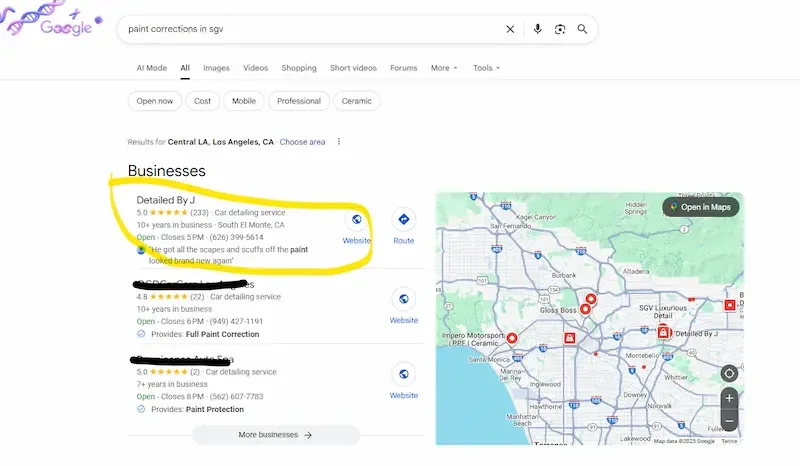Start voice search with the microphone icon

pyautogui.click(x=537, y=29)
